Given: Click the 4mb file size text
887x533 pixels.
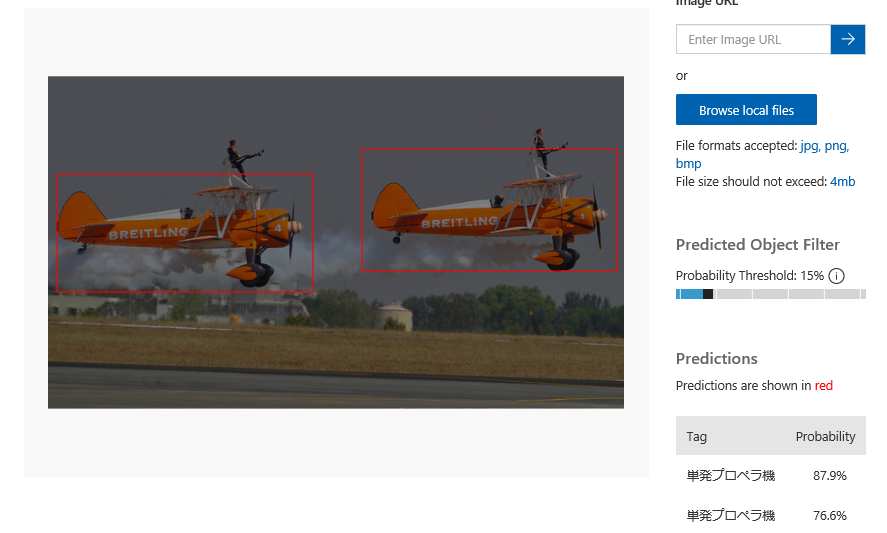Looking at the screenshot, I should [842, 182].
